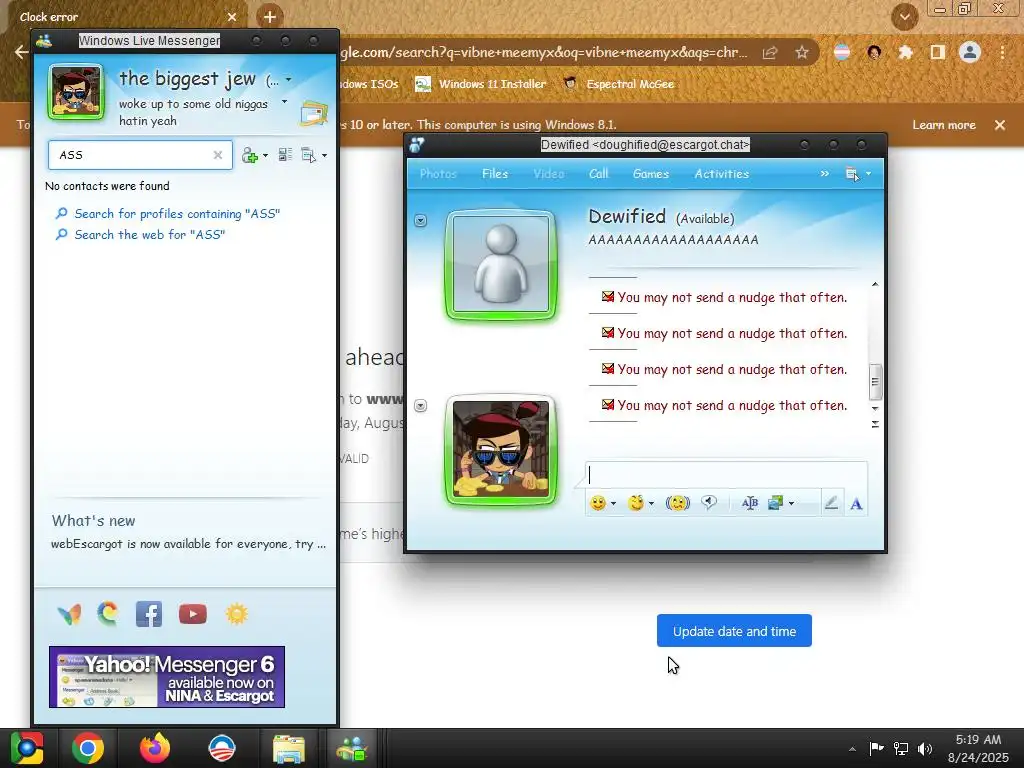Open the Yahoo Messenger 6 banner
This screenshot has width=1024, height=768.
[x=167, y=677]
